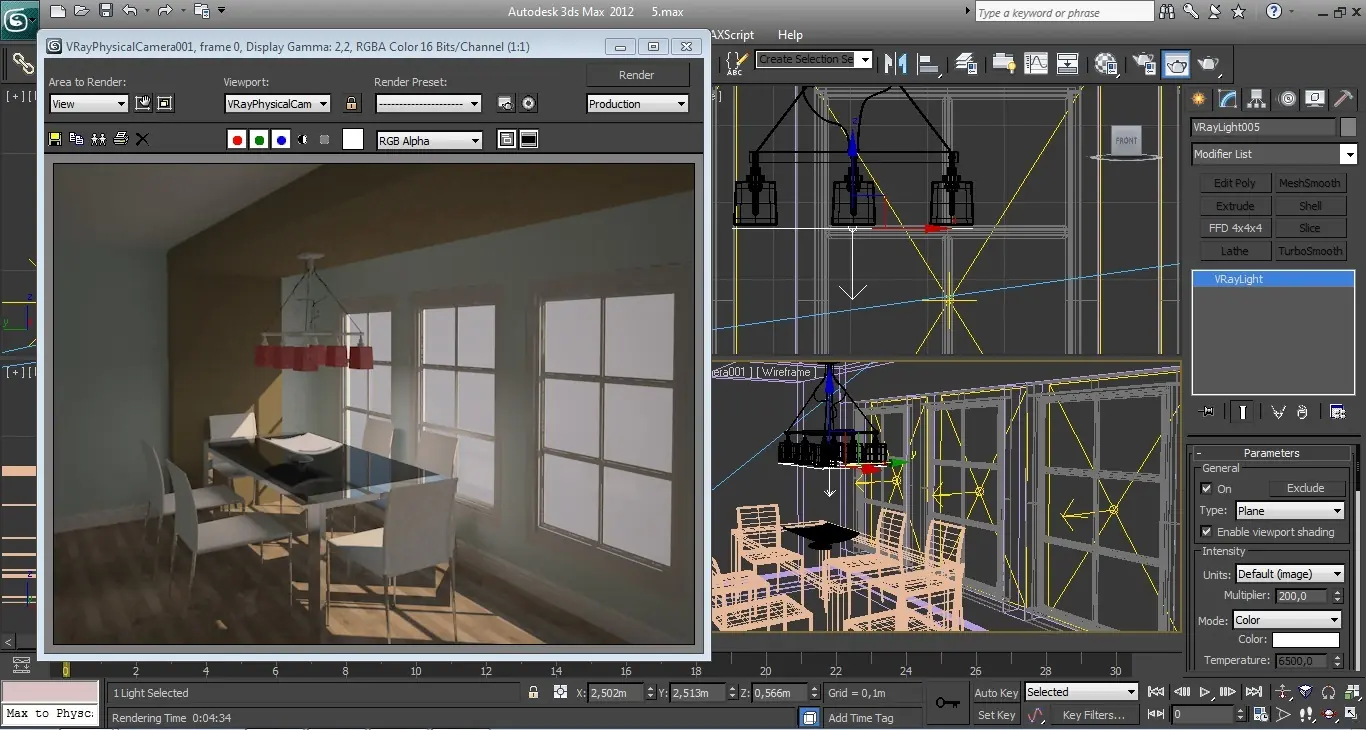Uncheck the On checkbox for light
1366x730 pixels.
1206,489
